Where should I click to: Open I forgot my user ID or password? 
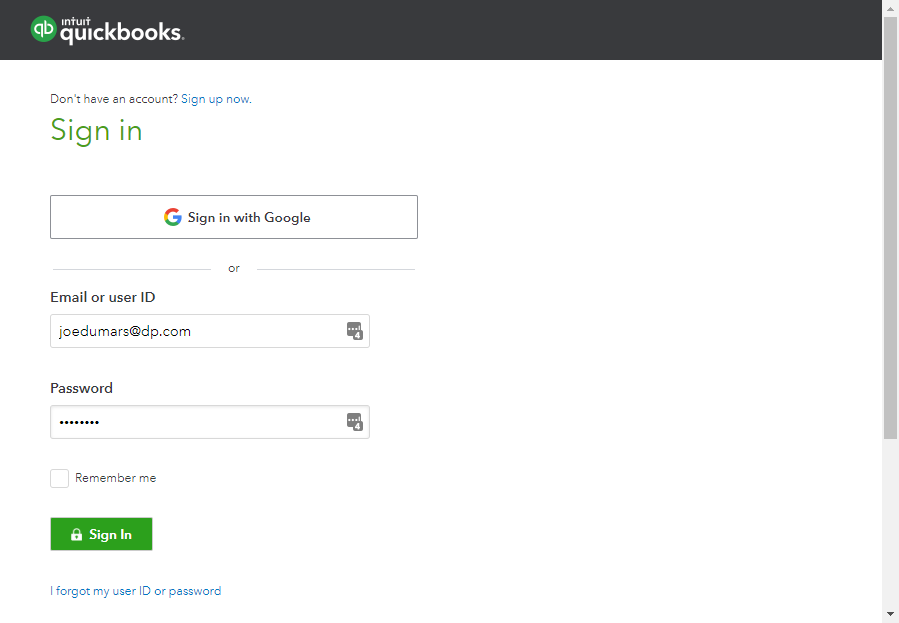[x=136, y=591]
